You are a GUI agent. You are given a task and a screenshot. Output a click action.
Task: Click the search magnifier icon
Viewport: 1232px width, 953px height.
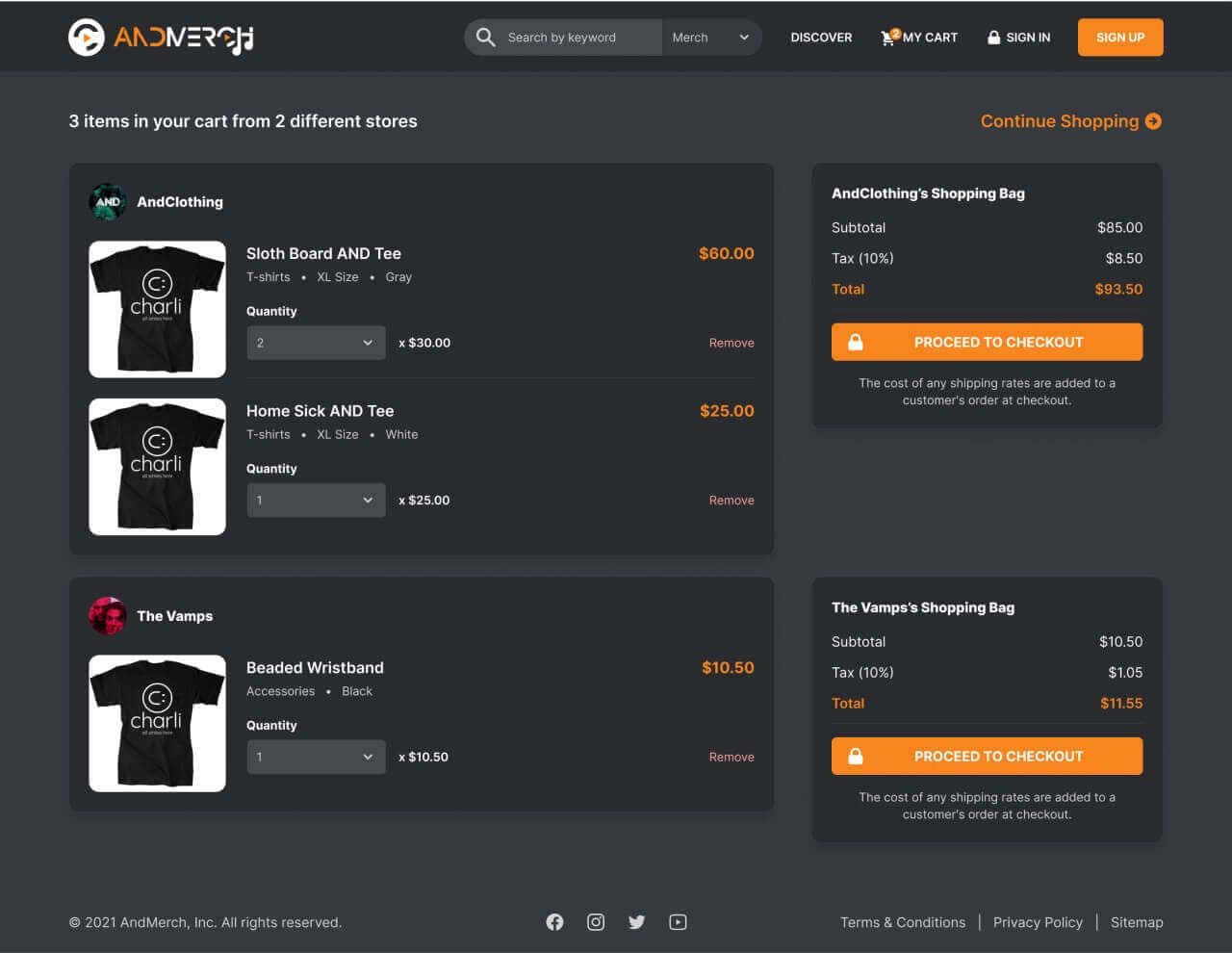(x=486, y=38)
